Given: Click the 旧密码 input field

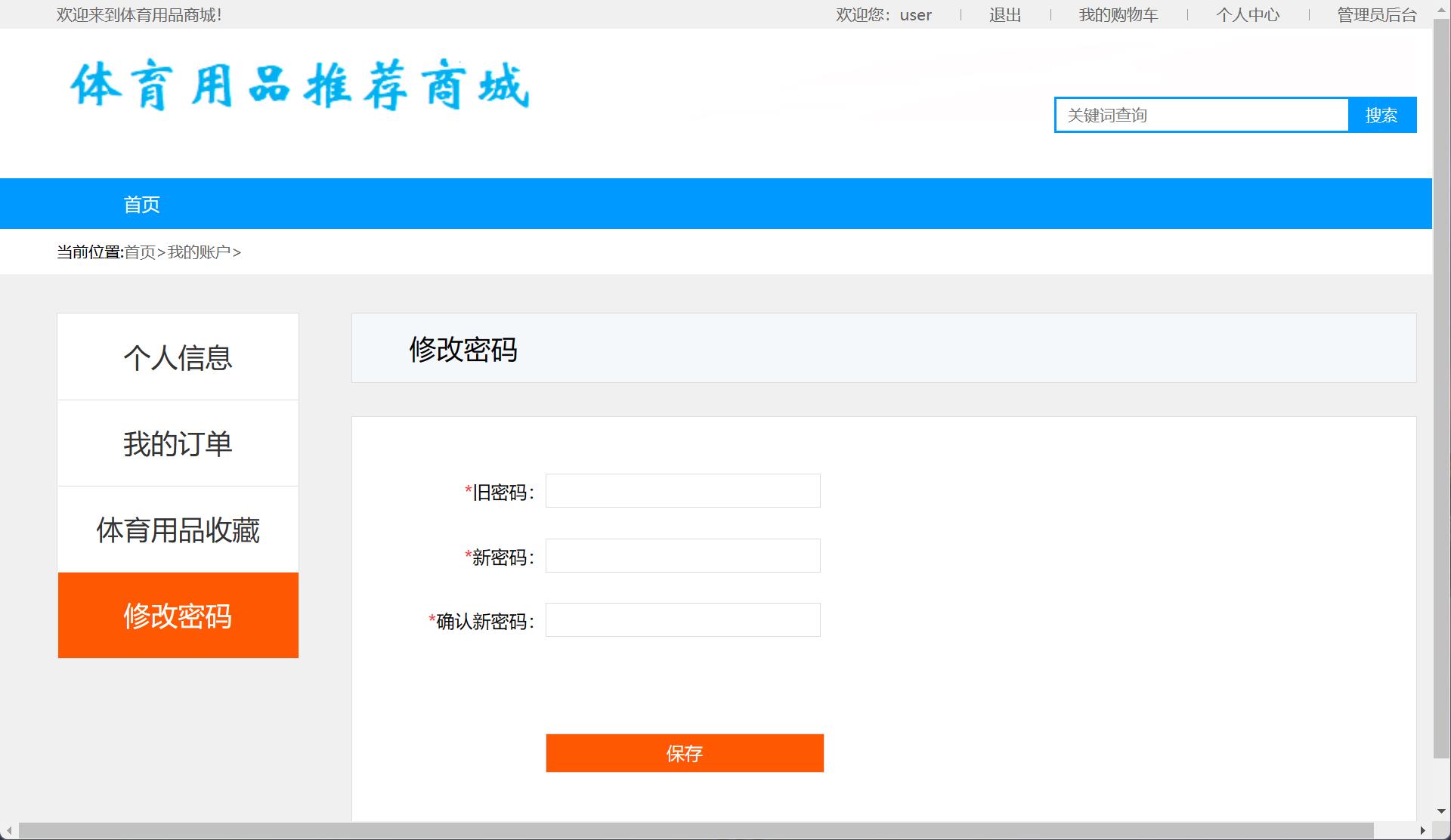Looking at the screenshot, I should (681, 490).
